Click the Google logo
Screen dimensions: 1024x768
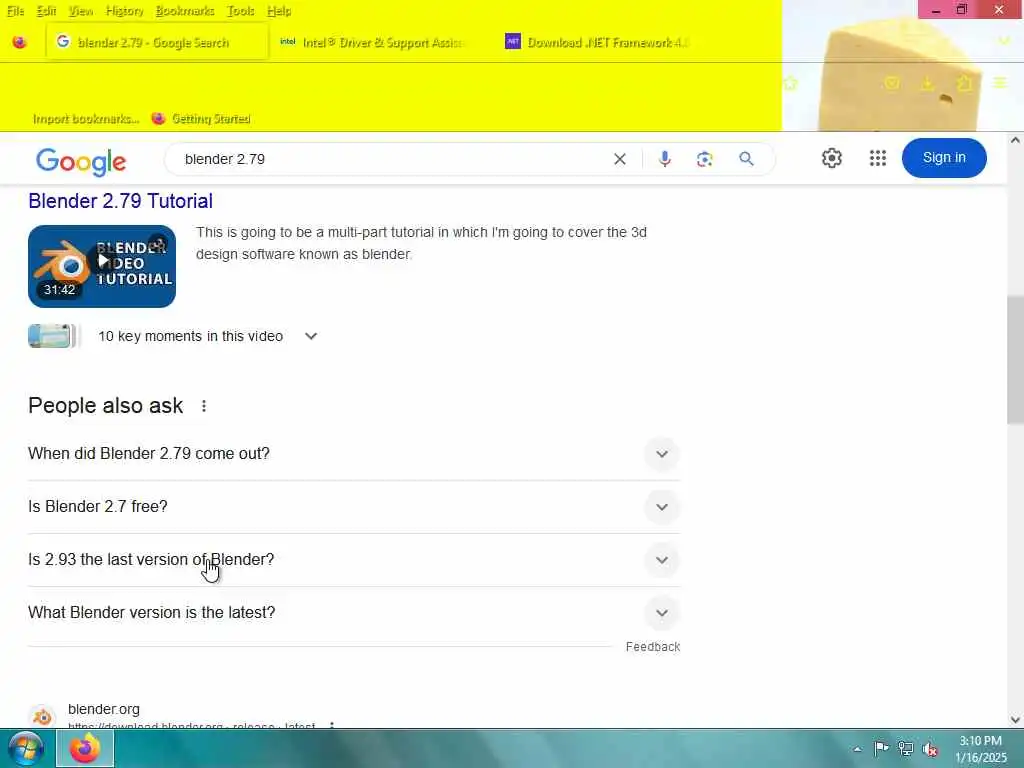click(81, 161)
